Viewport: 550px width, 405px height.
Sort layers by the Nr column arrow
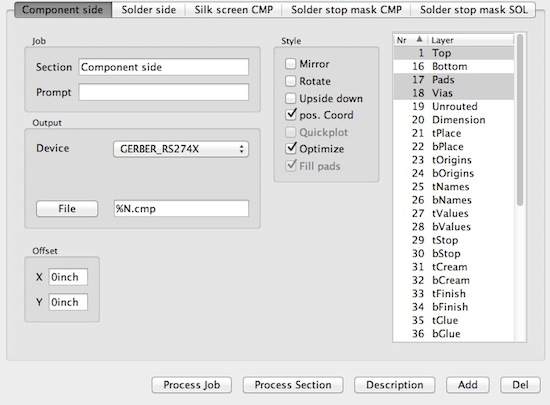click(x=419, y=39)
